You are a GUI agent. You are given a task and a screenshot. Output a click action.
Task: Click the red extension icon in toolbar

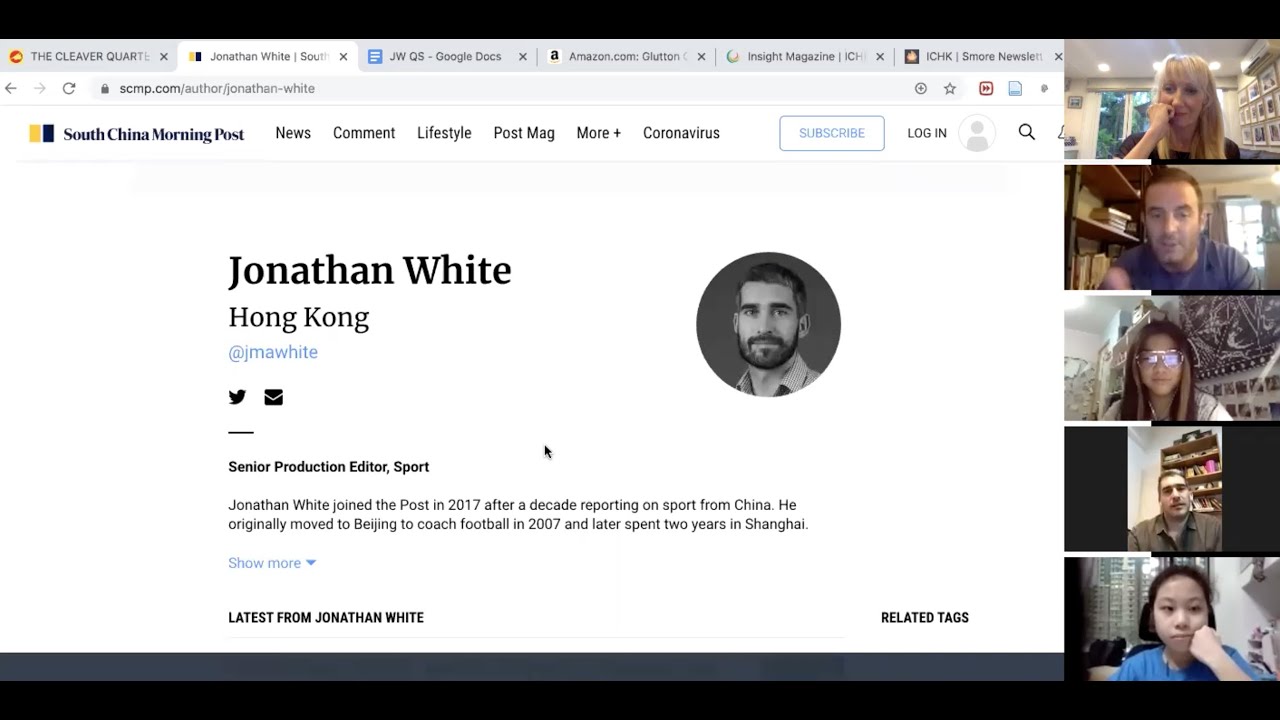(986, 88)
